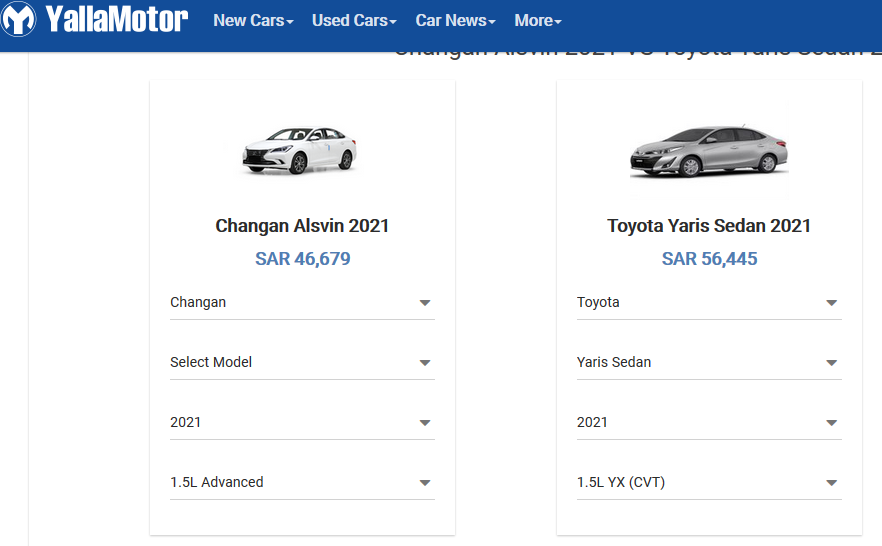Click the YallaMotor logo icon
The height and width of the screenshot is (546, 882).
coord(19,19)
